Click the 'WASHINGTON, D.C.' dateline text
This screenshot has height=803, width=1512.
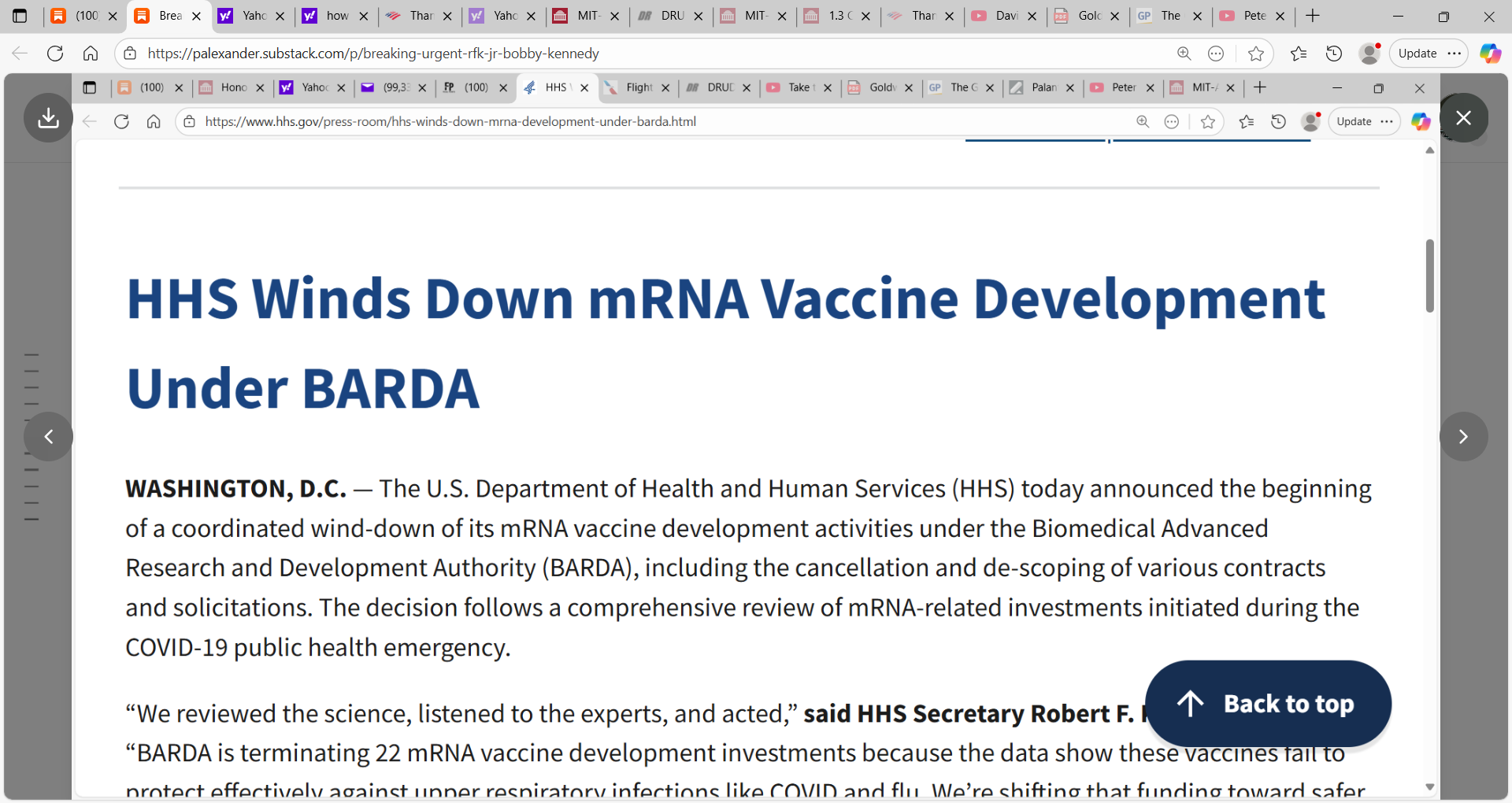235,489
